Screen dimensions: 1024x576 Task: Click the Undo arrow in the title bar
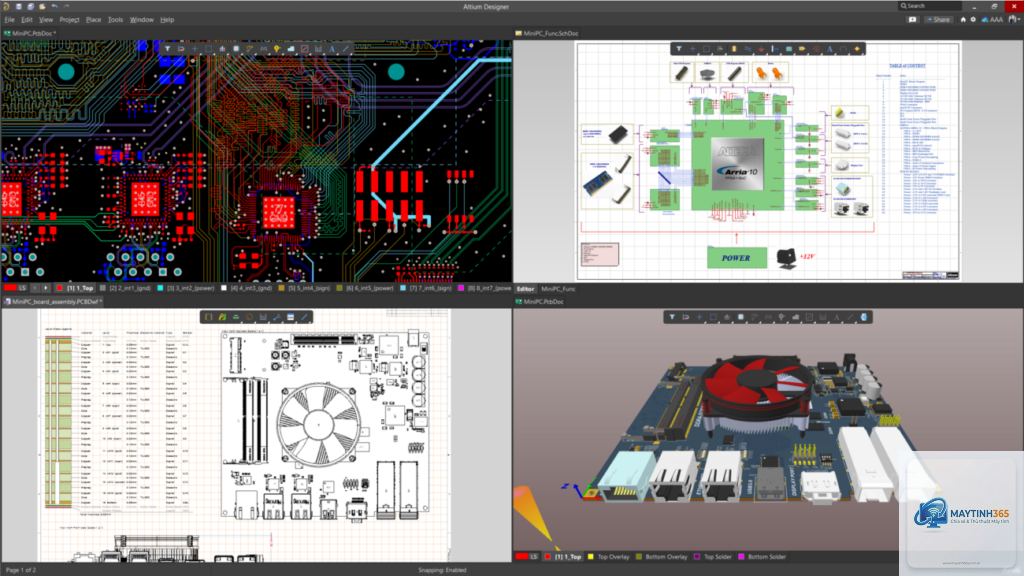pyautogui.click(x=54, y=7)
